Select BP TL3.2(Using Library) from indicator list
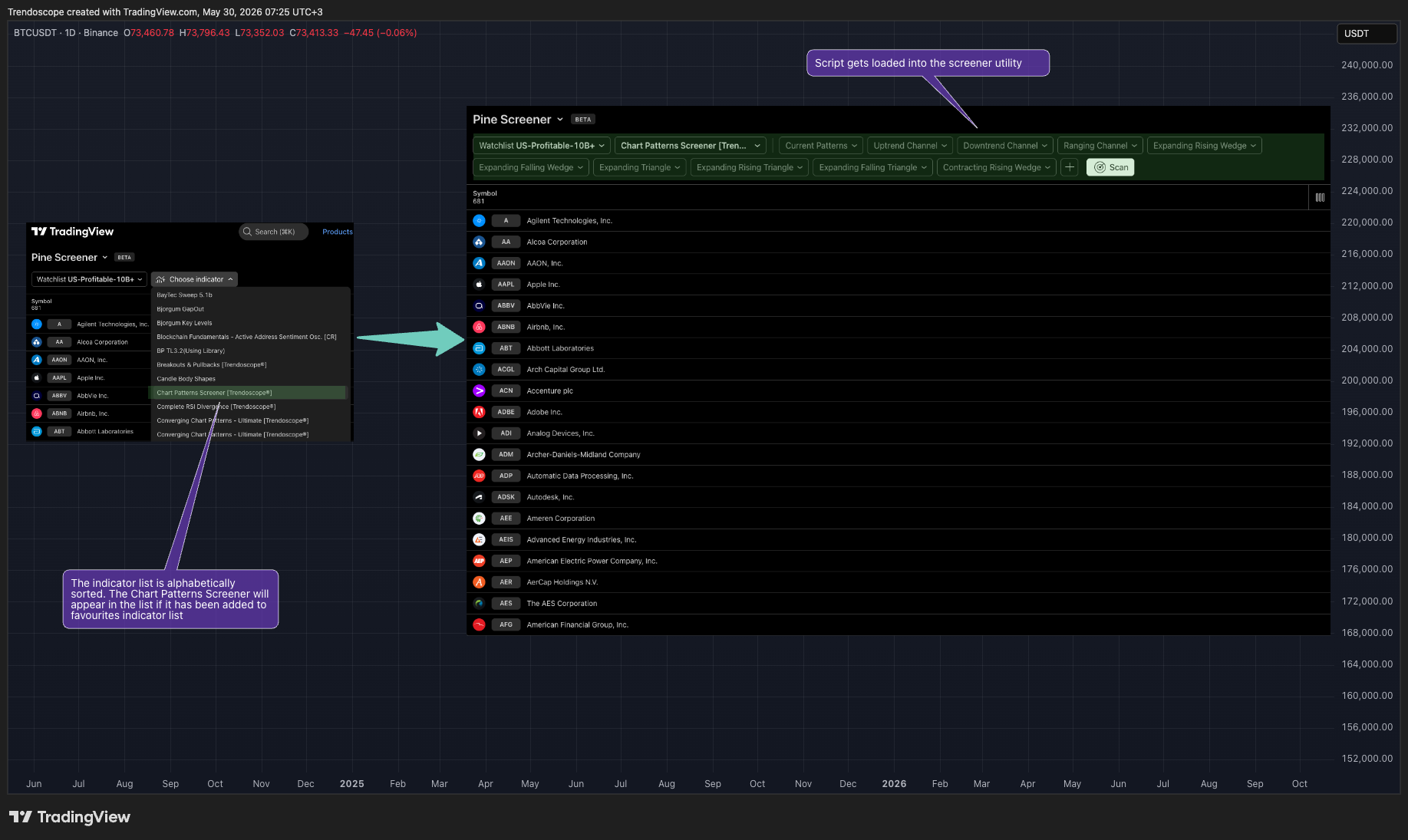Screen dimensions: 1408x840 [x=249, y=351]
